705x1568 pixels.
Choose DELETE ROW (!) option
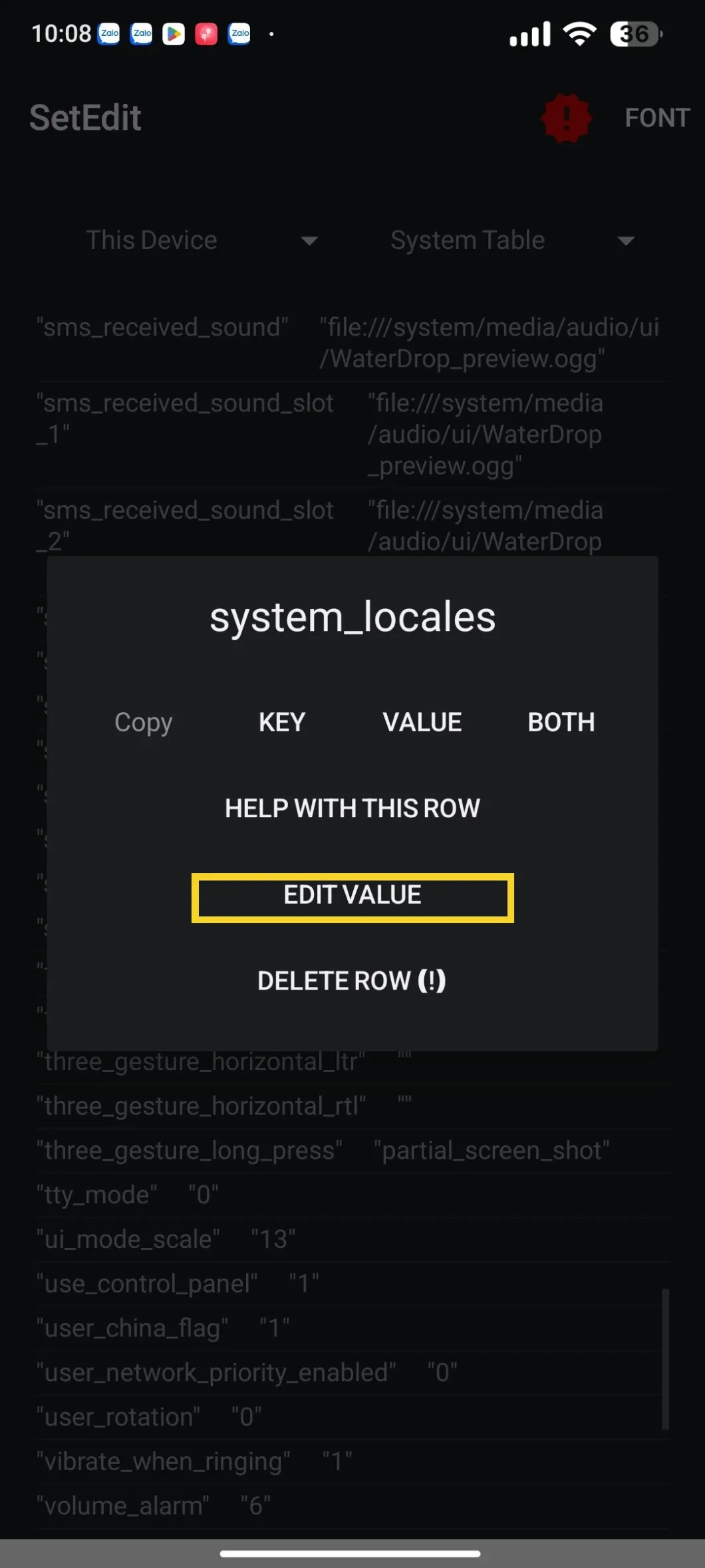[352, 980]
